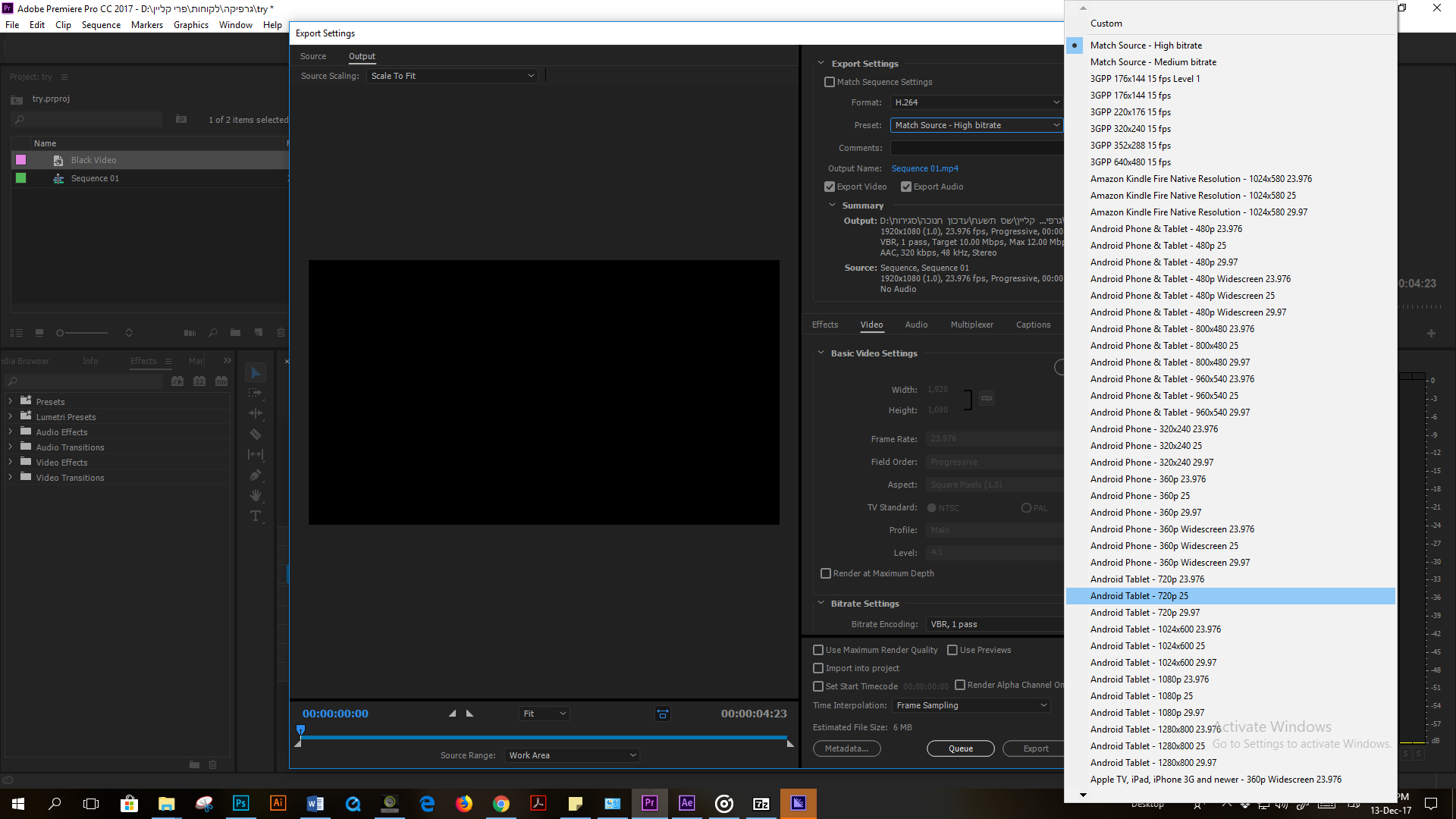Open Premiere Pro from the Windows taskbar
The height and width of the screenshot is (819, 1456).
(x=649, y=803)
